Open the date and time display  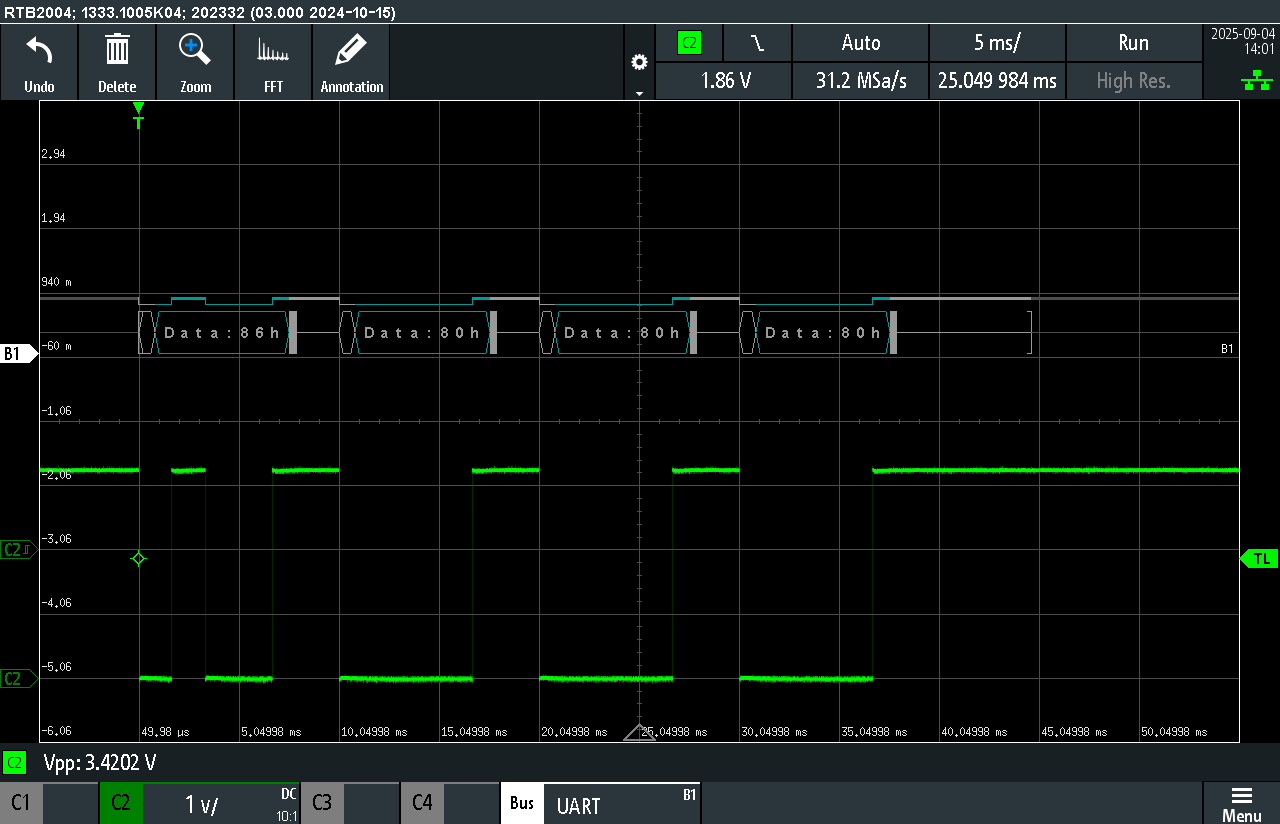click(1243, 41)
